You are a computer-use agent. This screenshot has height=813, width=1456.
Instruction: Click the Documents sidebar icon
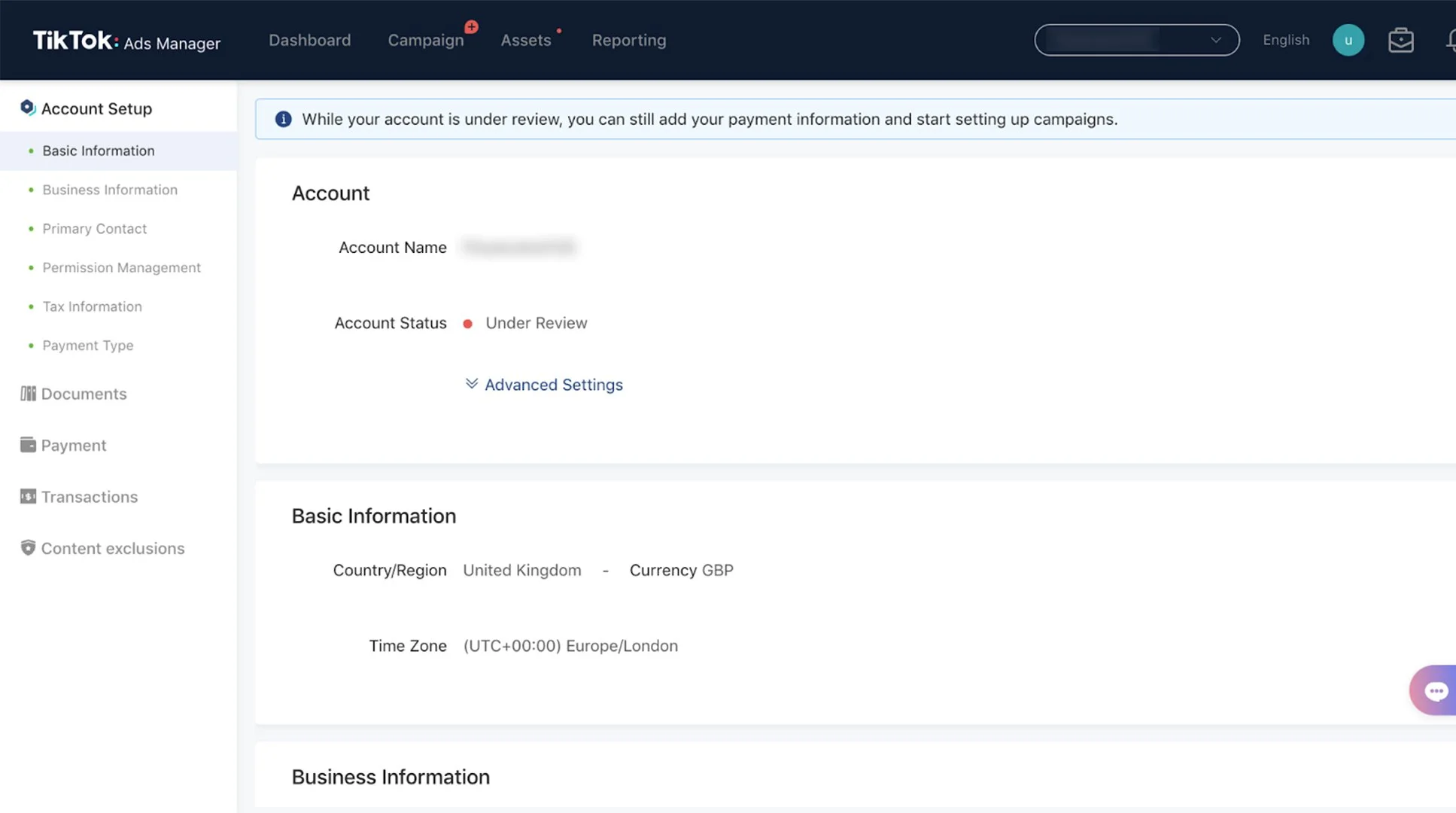click(x=28, y=394)
